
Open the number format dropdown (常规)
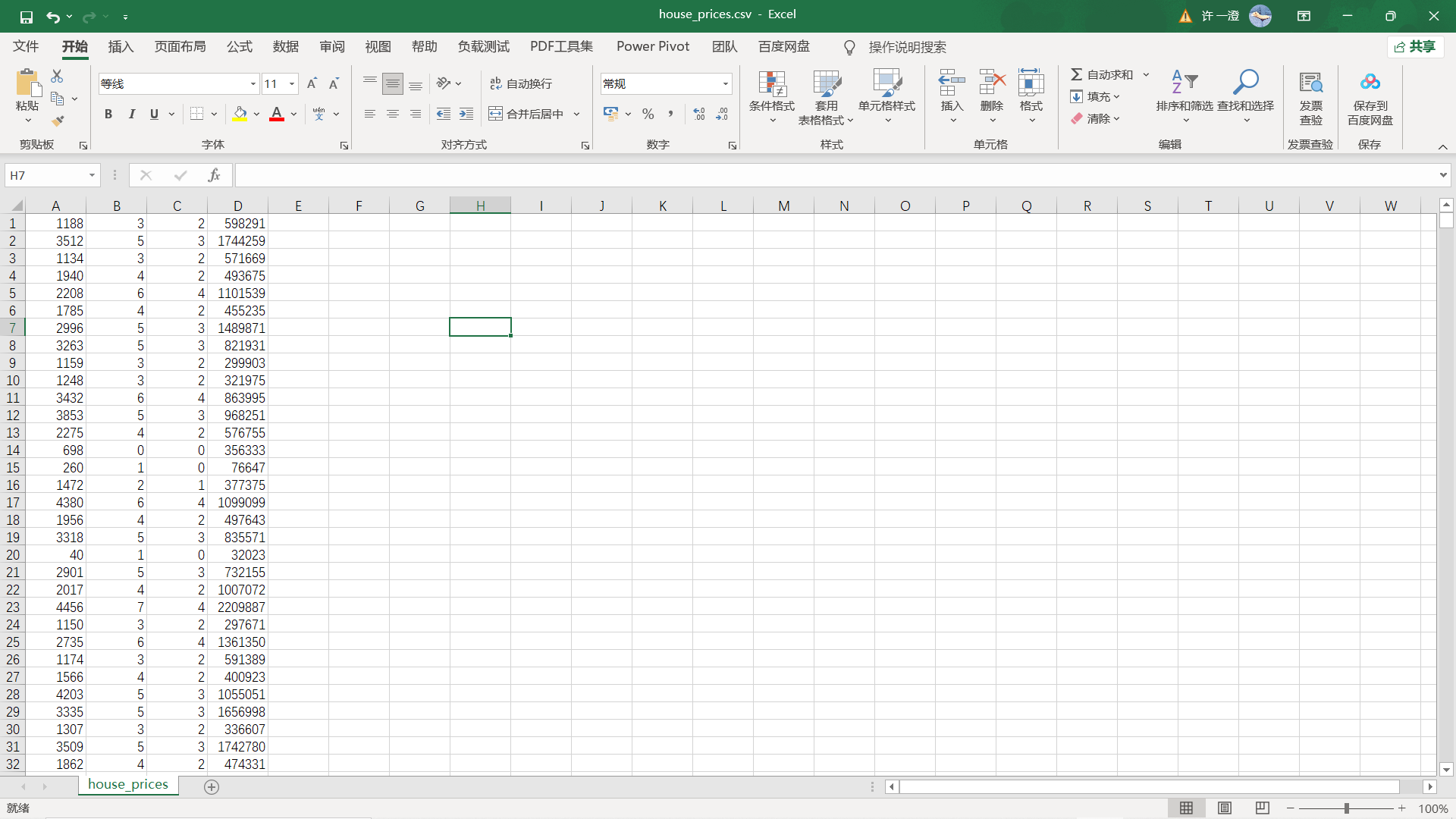726,83
